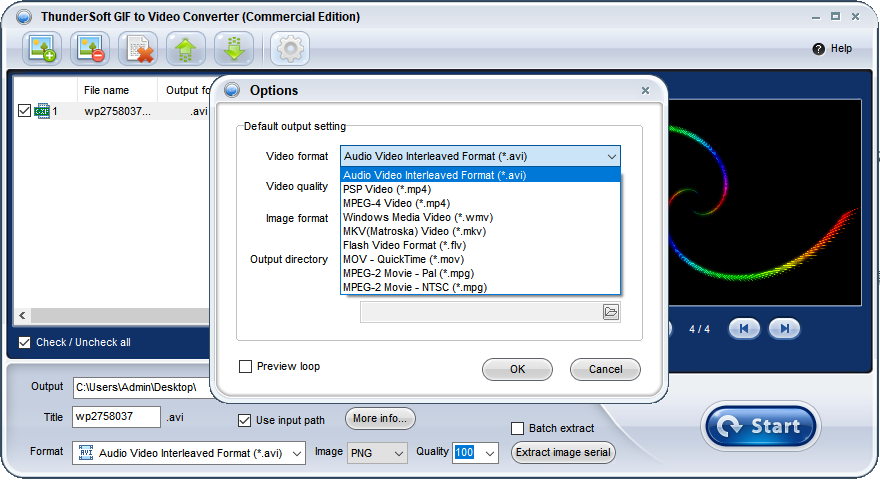Screen dimensions: 880x480
Task: Move file up with green up arrow
Action: click(x=186, y=48)
